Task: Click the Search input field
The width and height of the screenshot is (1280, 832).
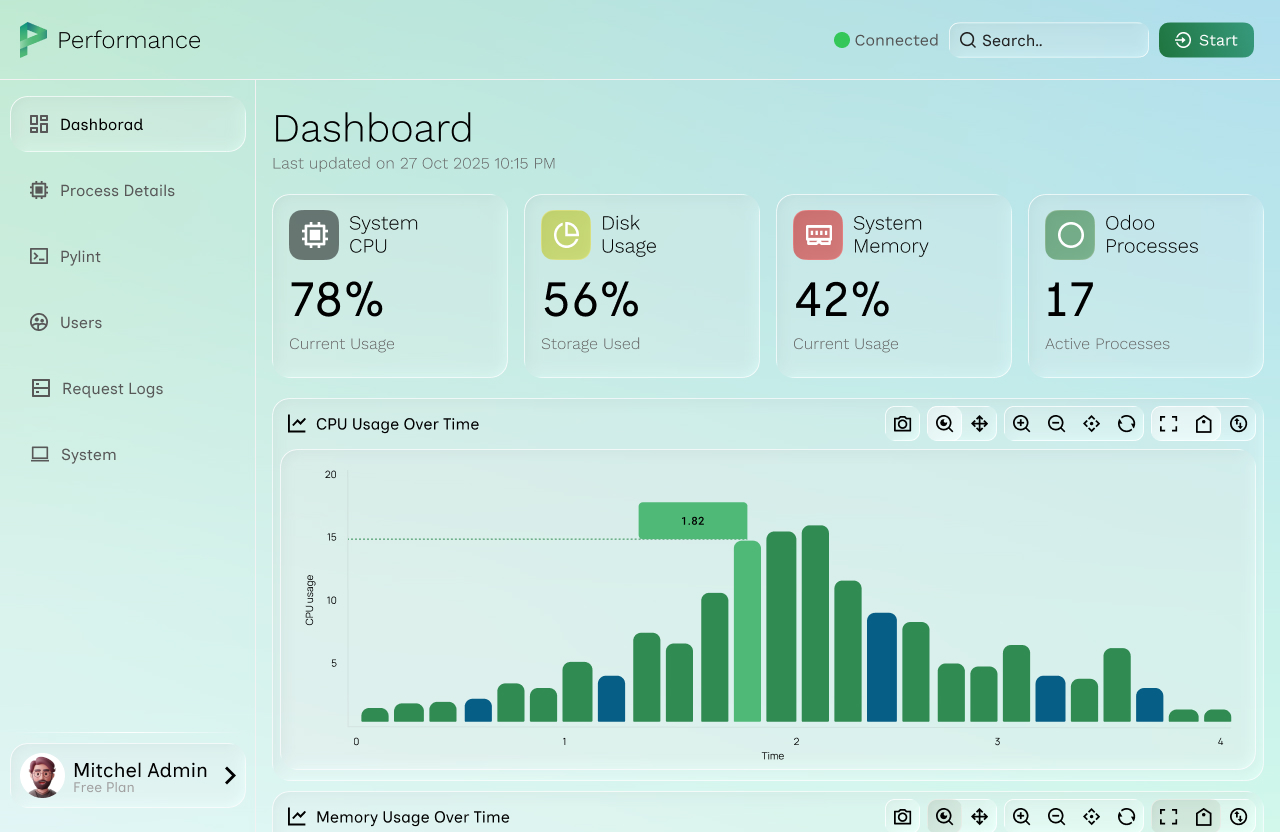Action: (1050, 41)
